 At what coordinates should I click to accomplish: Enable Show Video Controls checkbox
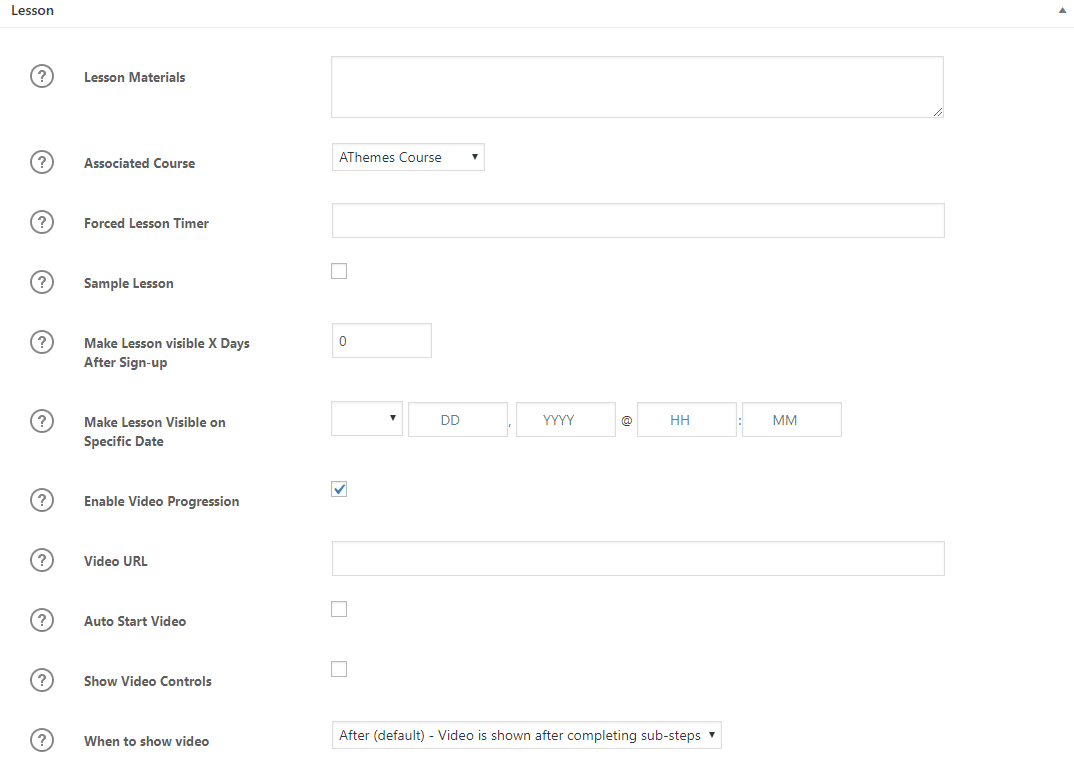tap(339, 669)
